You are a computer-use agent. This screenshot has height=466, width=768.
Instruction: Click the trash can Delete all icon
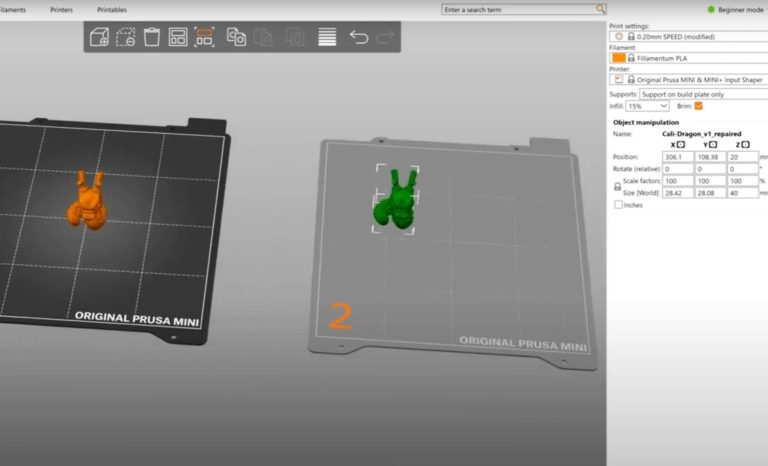coord(152,37)
